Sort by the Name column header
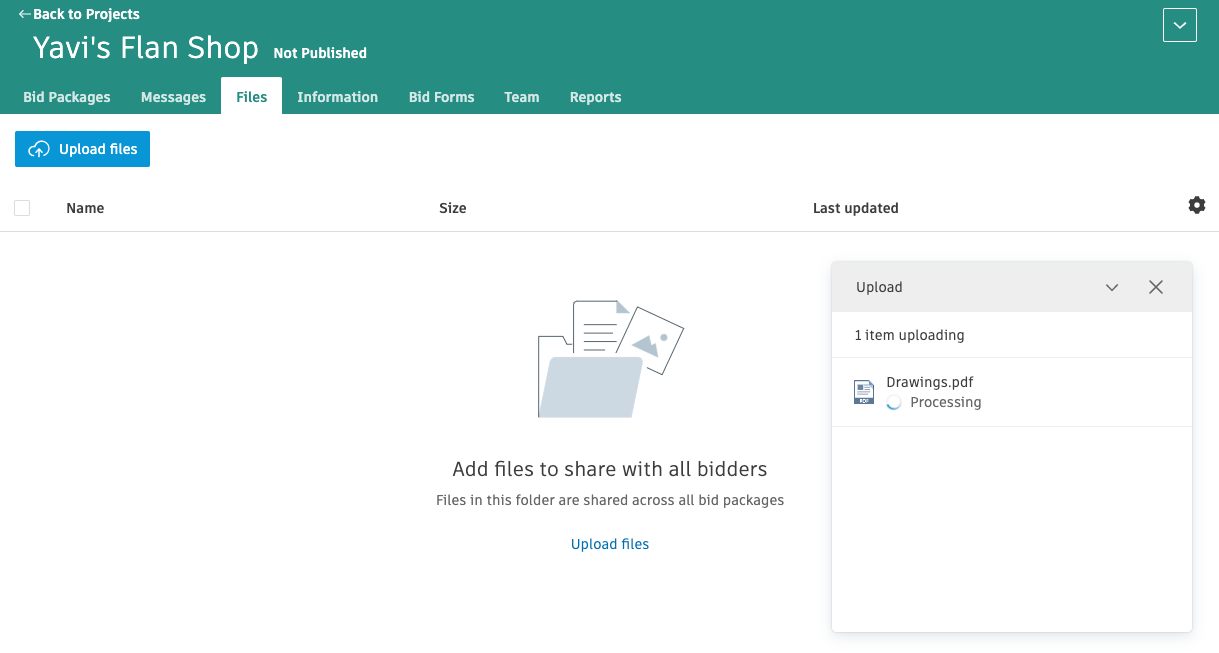Image resolution: width=1219 pixels, height=653 pixels. coord(85,208)
